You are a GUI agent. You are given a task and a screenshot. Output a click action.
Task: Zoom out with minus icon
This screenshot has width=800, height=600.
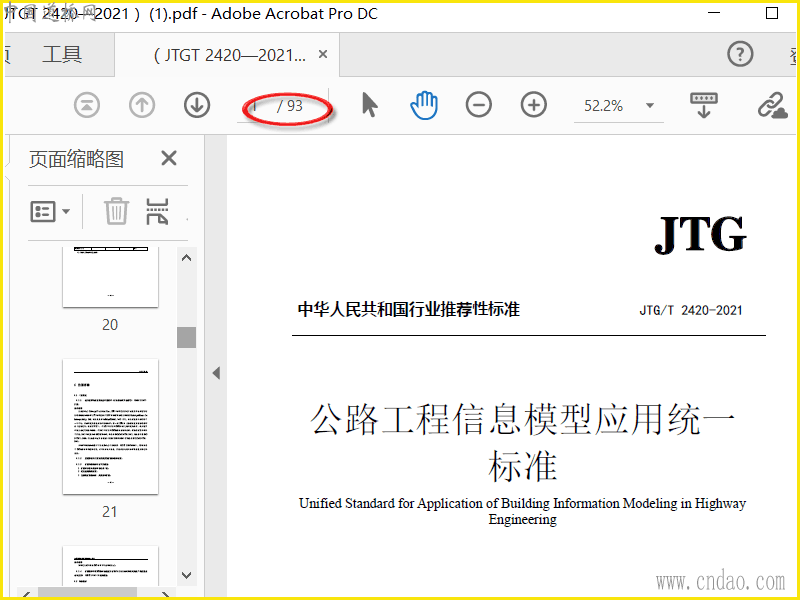(479, 105)
